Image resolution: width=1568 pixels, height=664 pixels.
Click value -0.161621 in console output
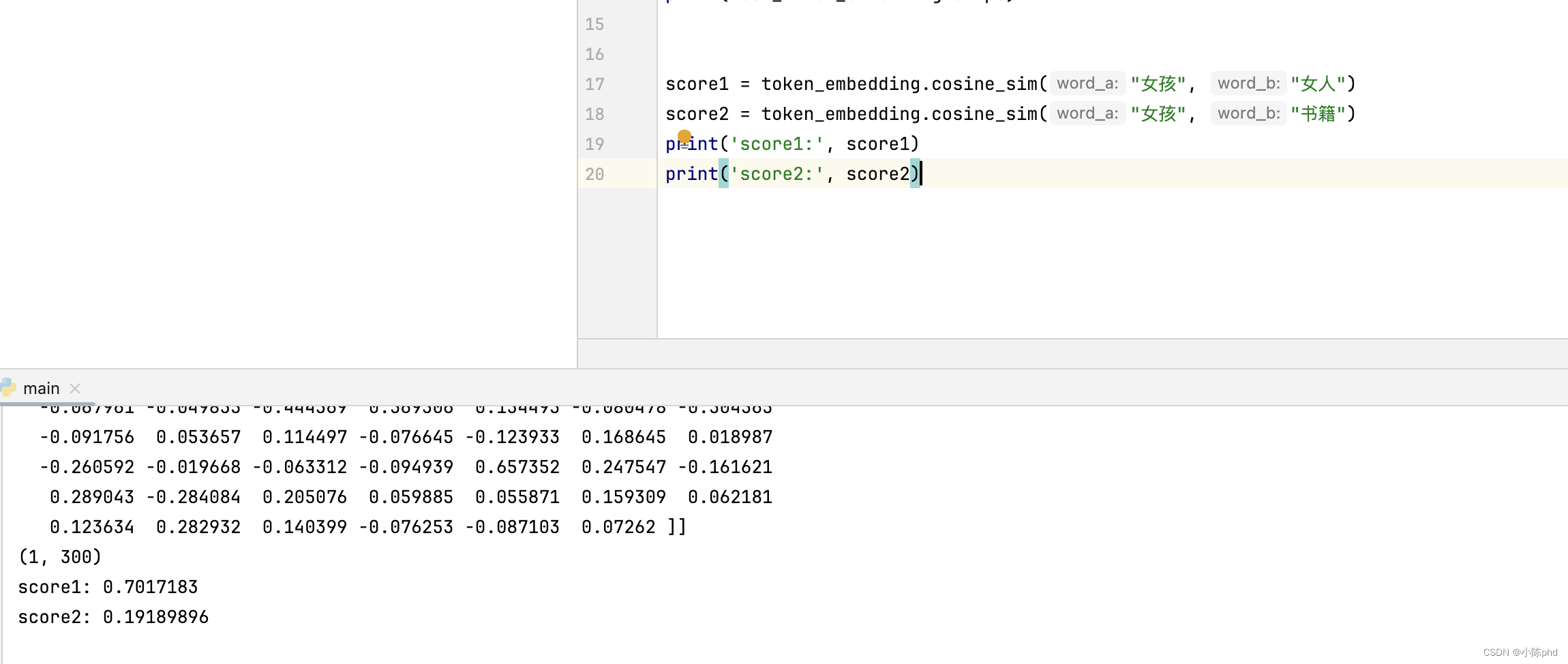pyautogui.click(x=725, y=467)
